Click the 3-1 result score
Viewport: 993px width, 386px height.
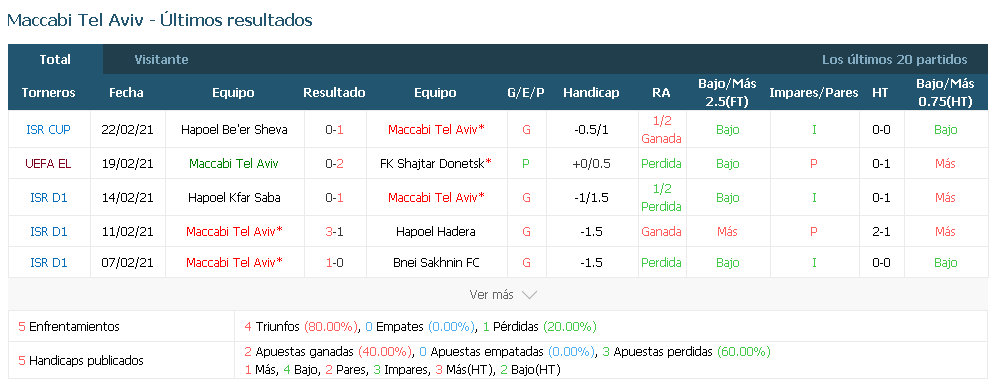[x=334, y=232]
